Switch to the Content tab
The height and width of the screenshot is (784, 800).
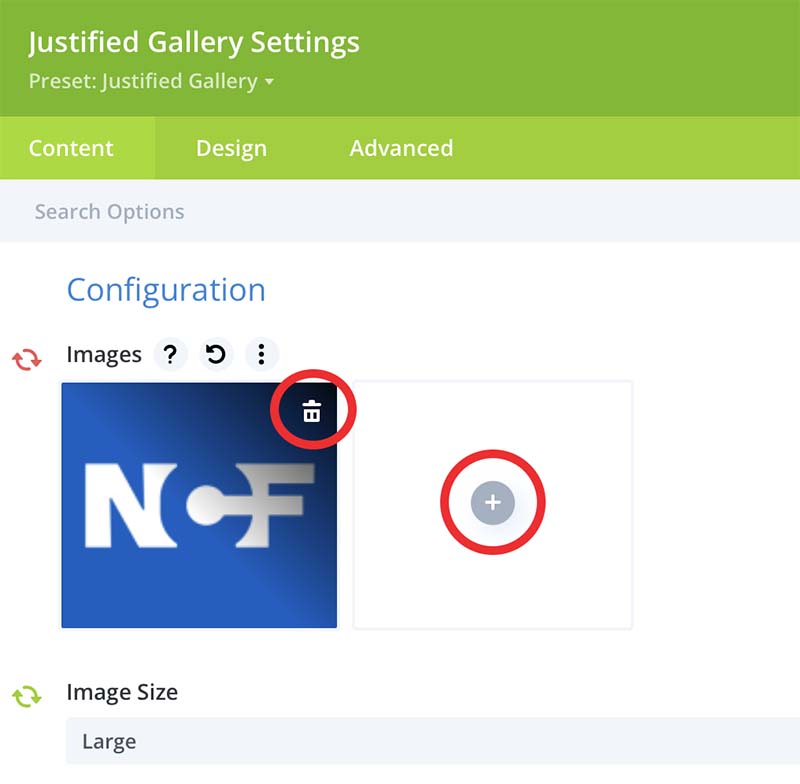(x=71, y=148)
